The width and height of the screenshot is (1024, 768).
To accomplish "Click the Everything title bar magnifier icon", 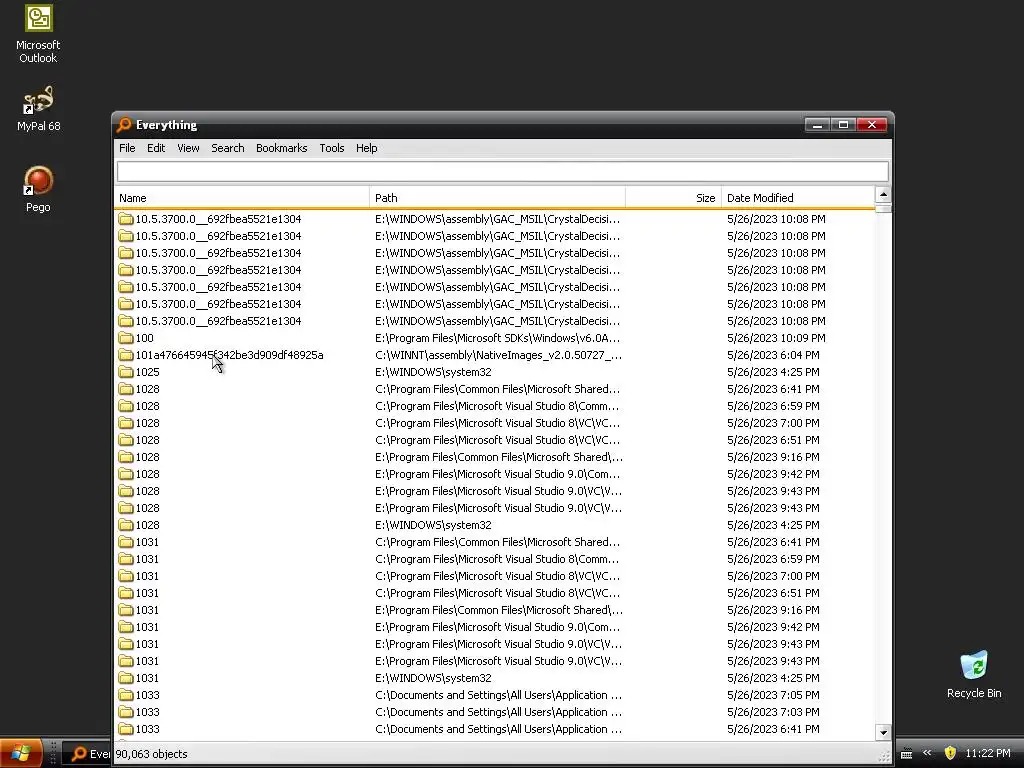I will [124, 125].
